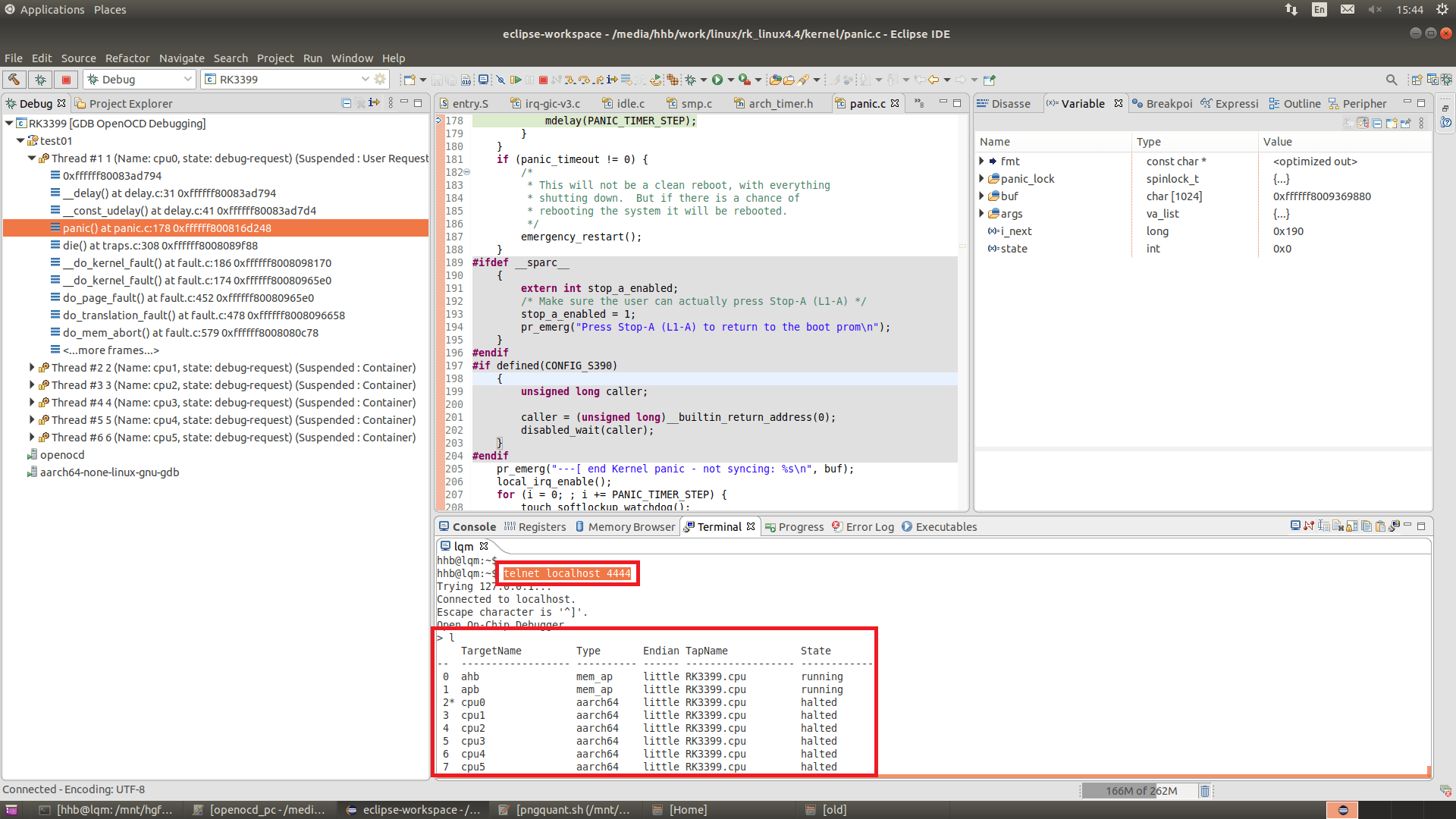Collapse the RK3399 GDB OpenOCD Debugging node
This screenshot has height=819, width=1456.
point(9,123)
